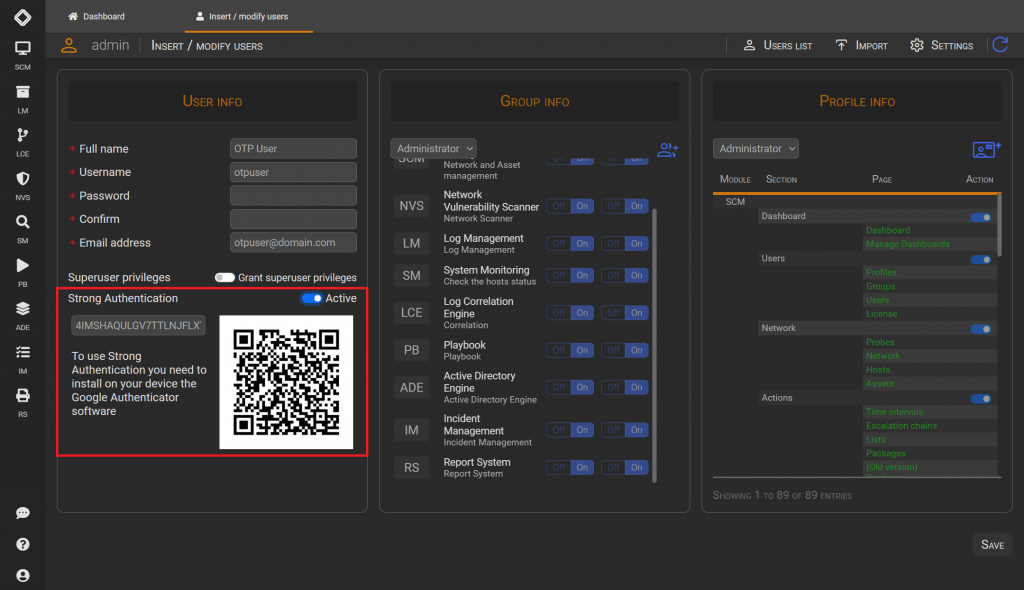Image resolution: width=1024 pixels, height=590 pixels.
Task: Toggle Grant superuser privileges switch
Action: (x=225, y=278)
